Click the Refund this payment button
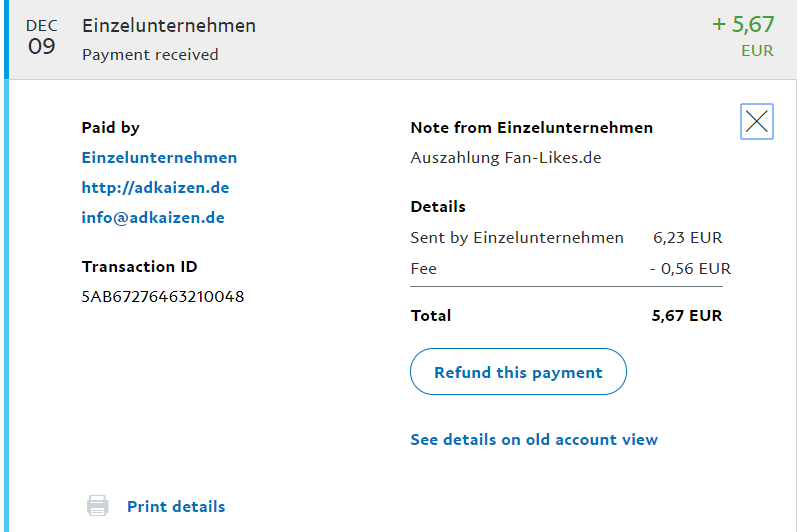 click(x=518, y=372)
